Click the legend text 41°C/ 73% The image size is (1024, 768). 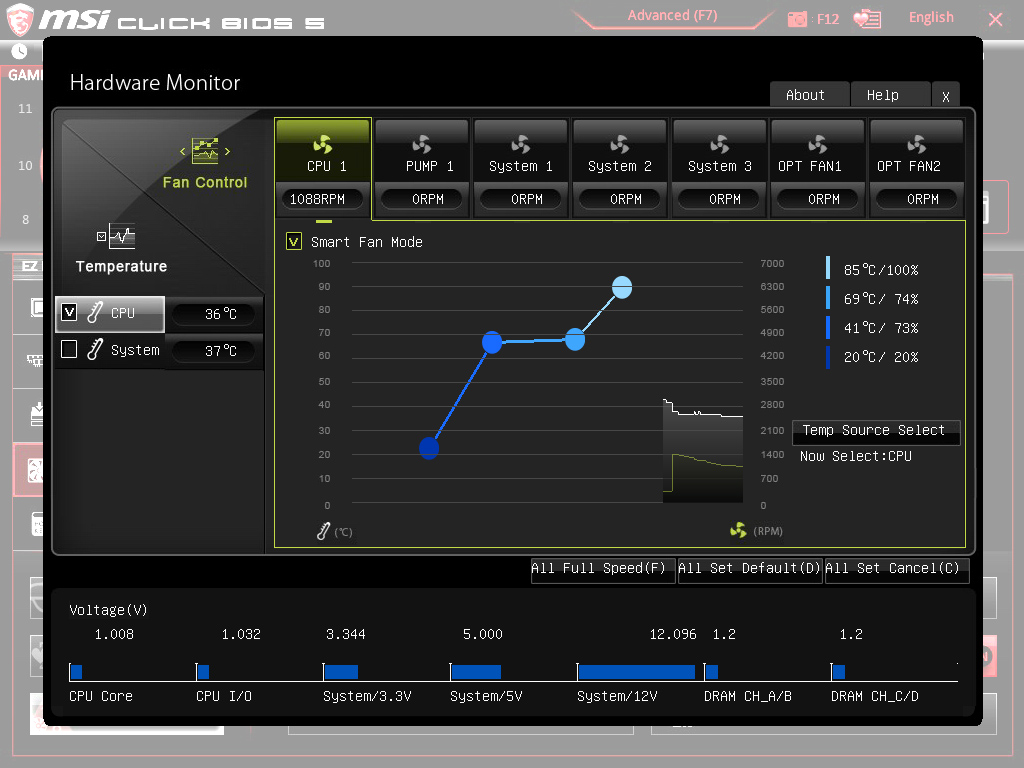880,328
